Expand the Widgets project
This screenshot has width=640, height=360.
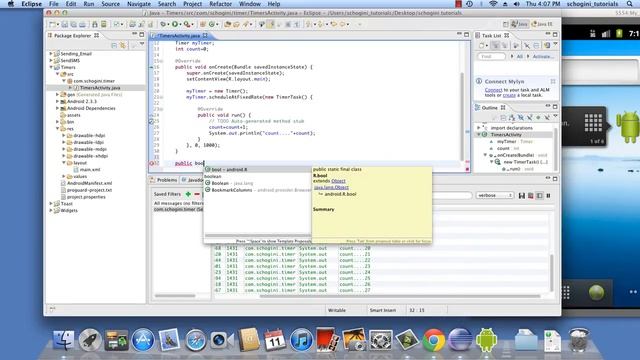click(x=51, y=210)
